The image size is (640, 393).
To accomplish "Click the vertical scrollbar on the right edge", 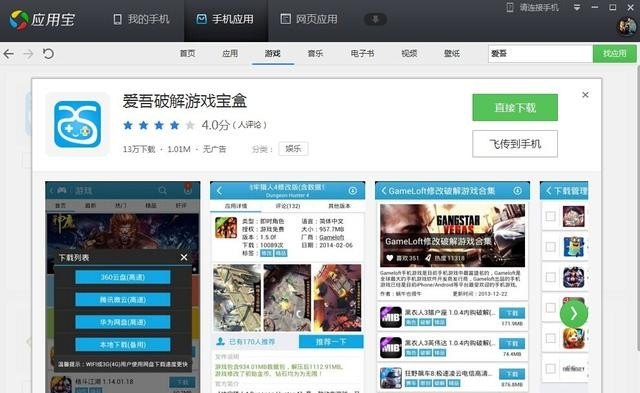I will point(638,208).
